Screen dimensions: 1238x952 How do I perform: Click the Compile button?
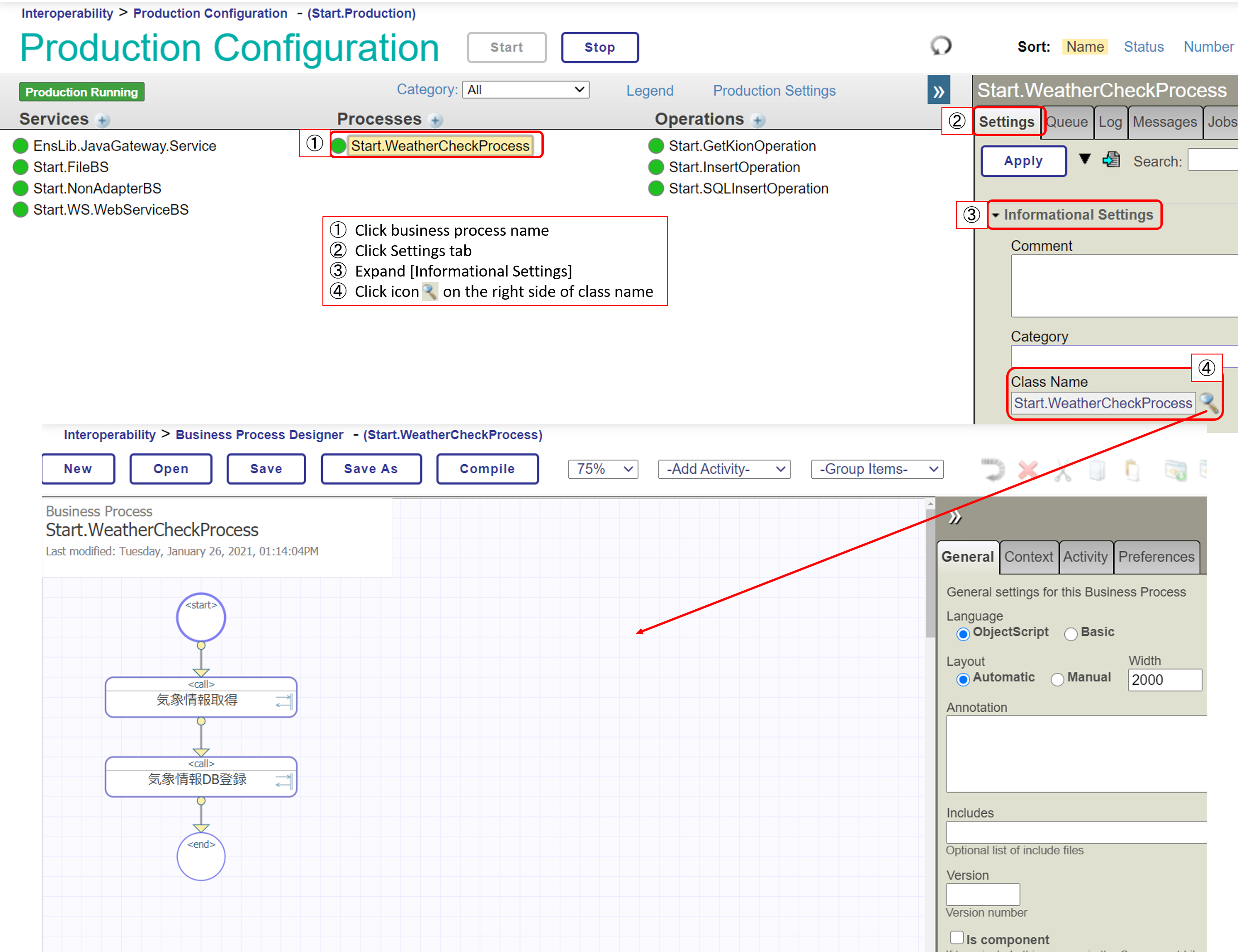(x=487, y=469)
